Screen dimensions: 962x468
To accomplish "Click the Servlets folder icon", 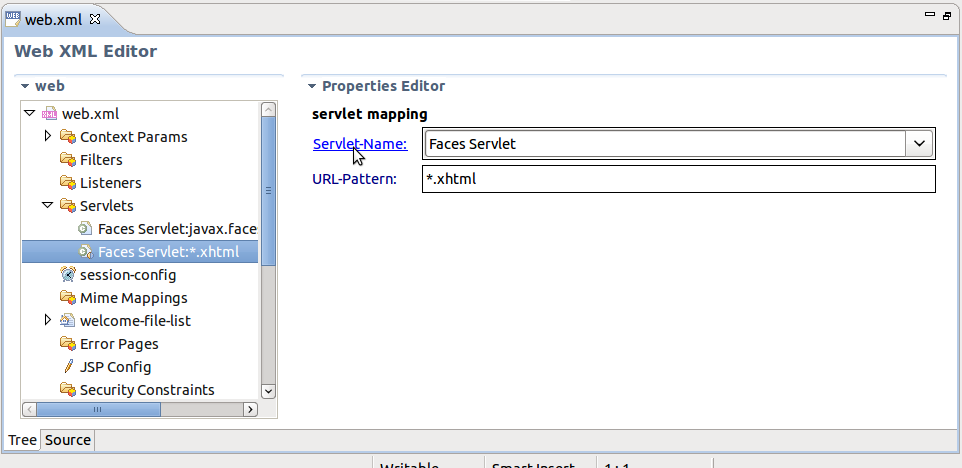I will tap(67, 205).
